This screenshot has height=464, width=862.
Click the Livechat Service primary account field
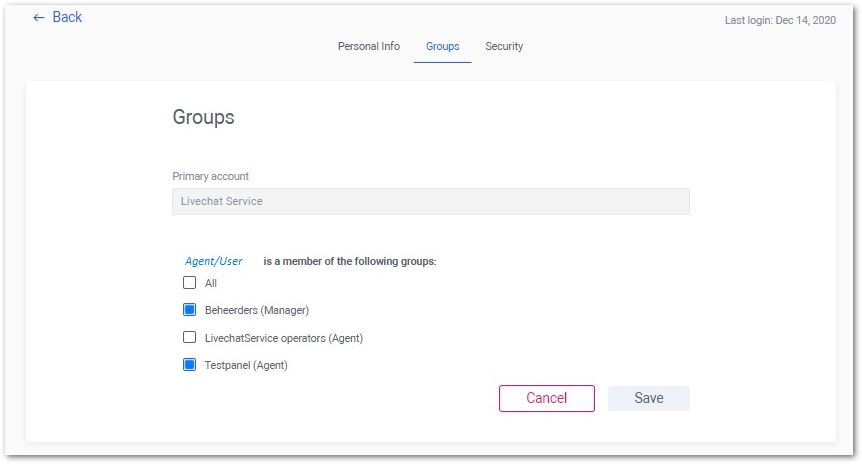pyautogui.click(x=430, y=201)
